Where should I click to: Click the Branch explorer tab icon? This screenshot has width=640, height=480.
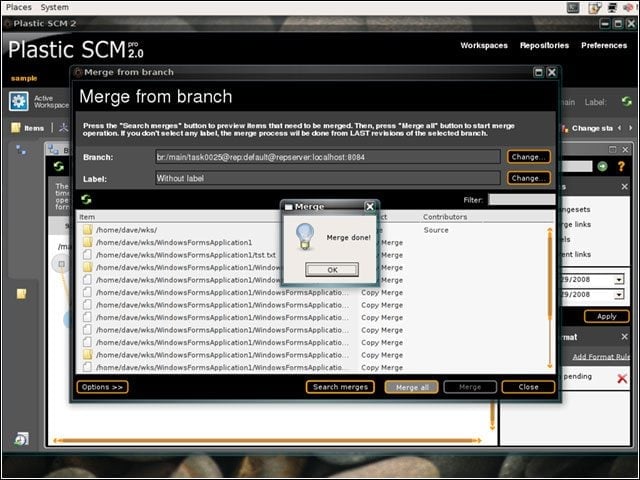pos(53,150)
